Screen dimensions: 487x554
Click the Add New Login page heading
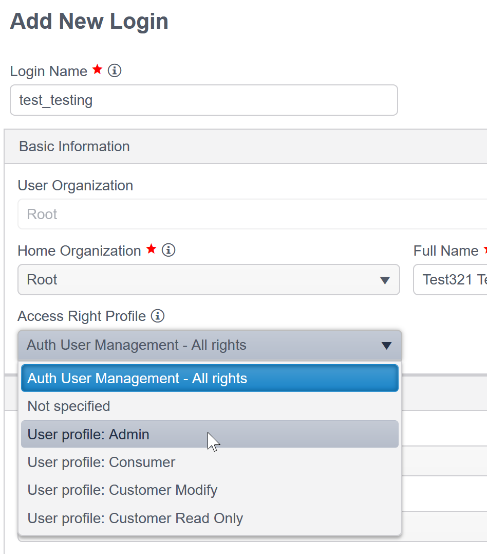click(x=89, y=22)
